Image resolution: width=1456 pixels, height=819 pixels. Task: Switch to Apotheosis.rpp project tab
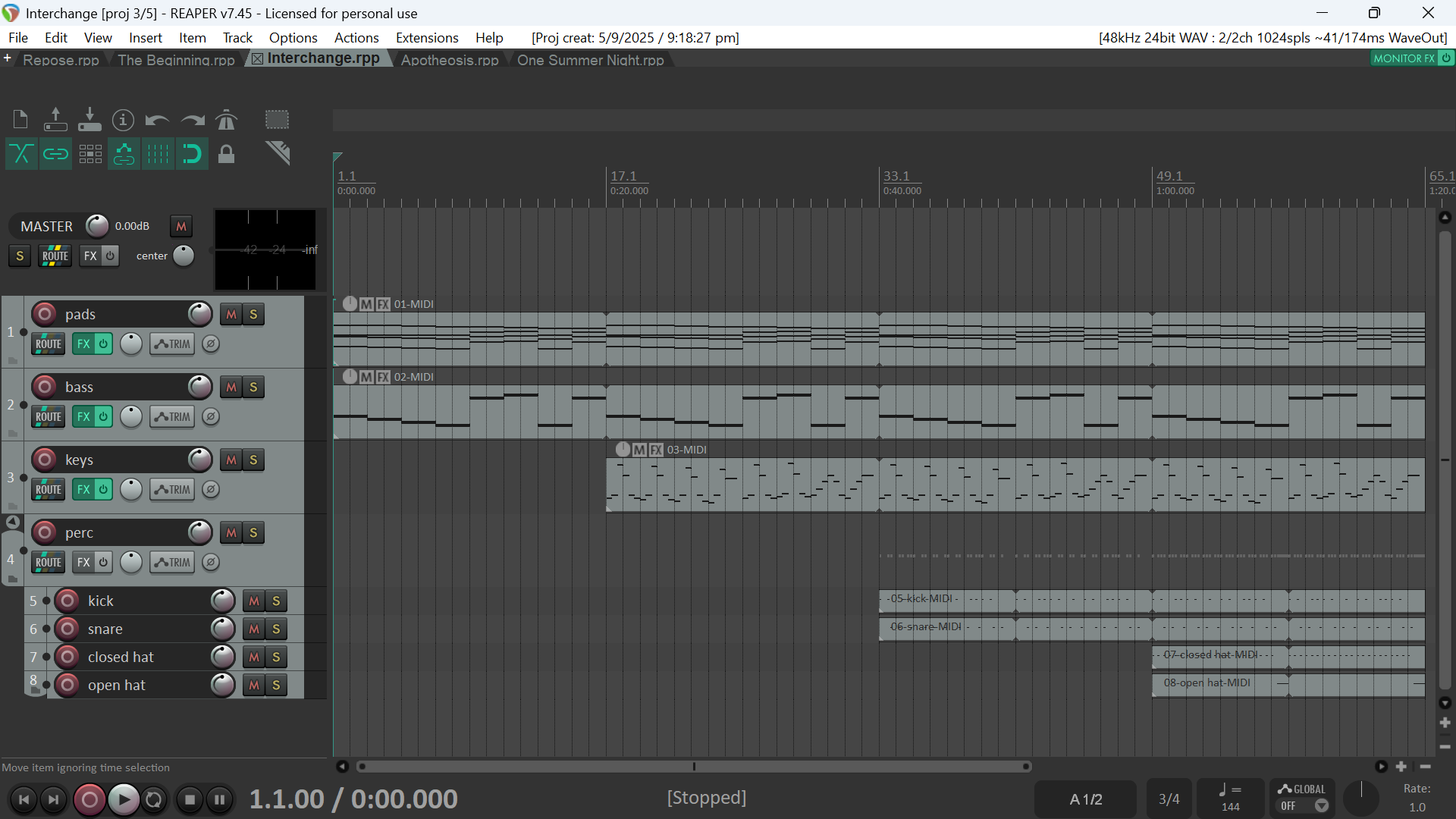[449, 60]
